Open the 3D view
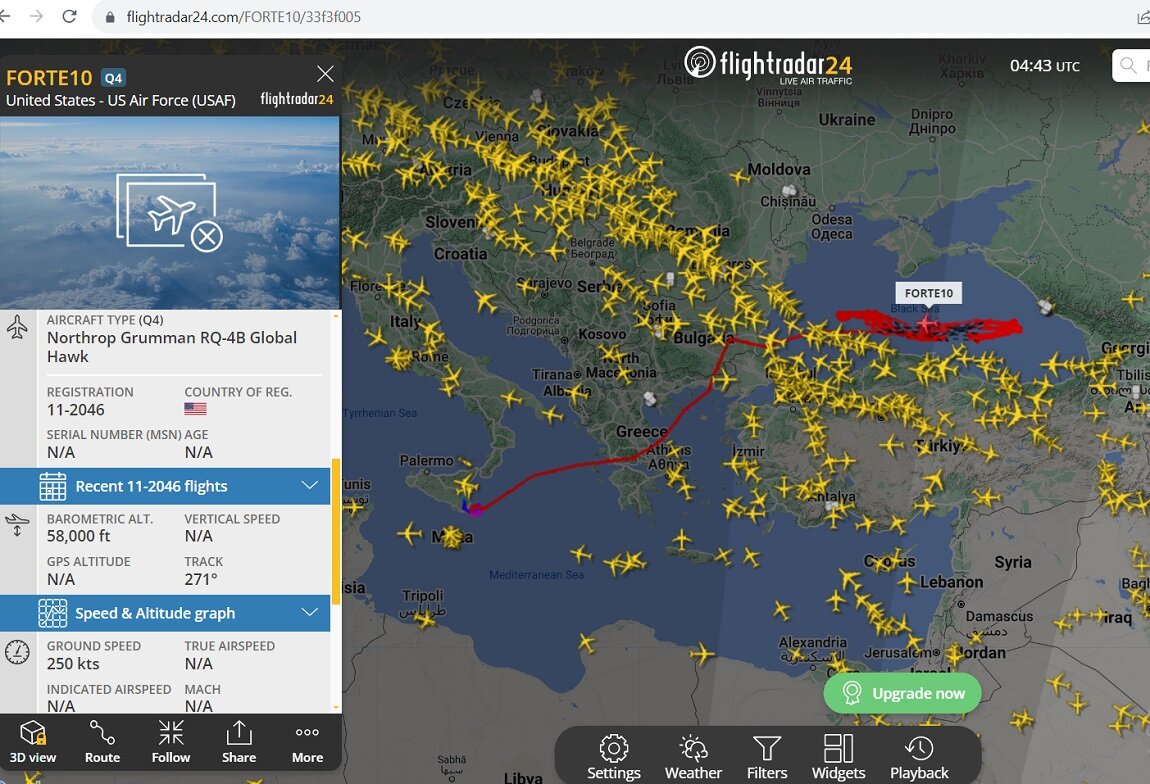Viewport: 1150px width, 784px height. (x=32, y=741)
